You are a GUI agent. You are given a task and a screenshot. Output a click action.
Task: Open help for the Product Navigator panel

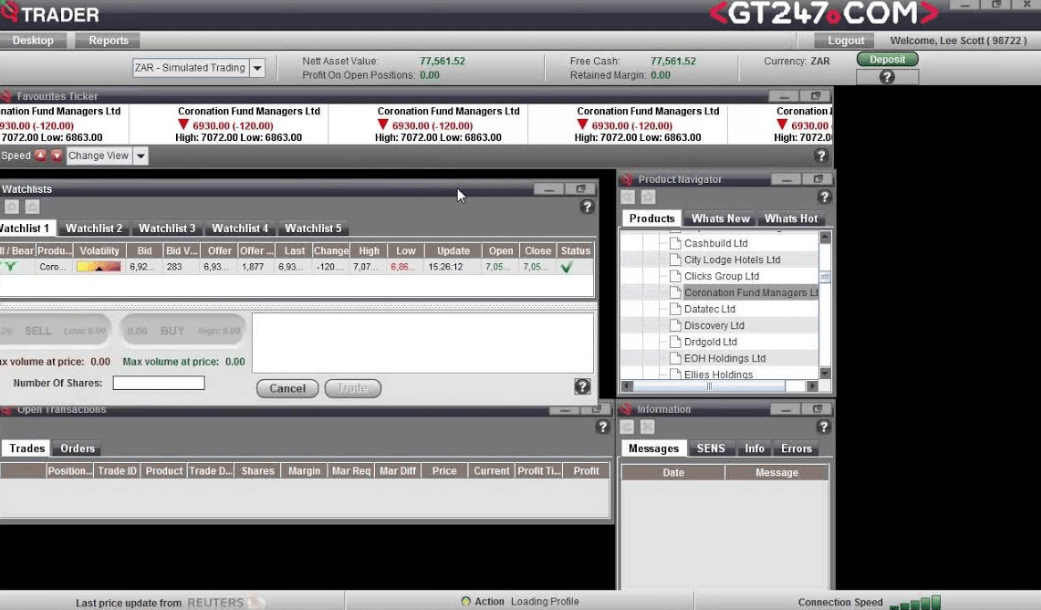coord(824,197)
